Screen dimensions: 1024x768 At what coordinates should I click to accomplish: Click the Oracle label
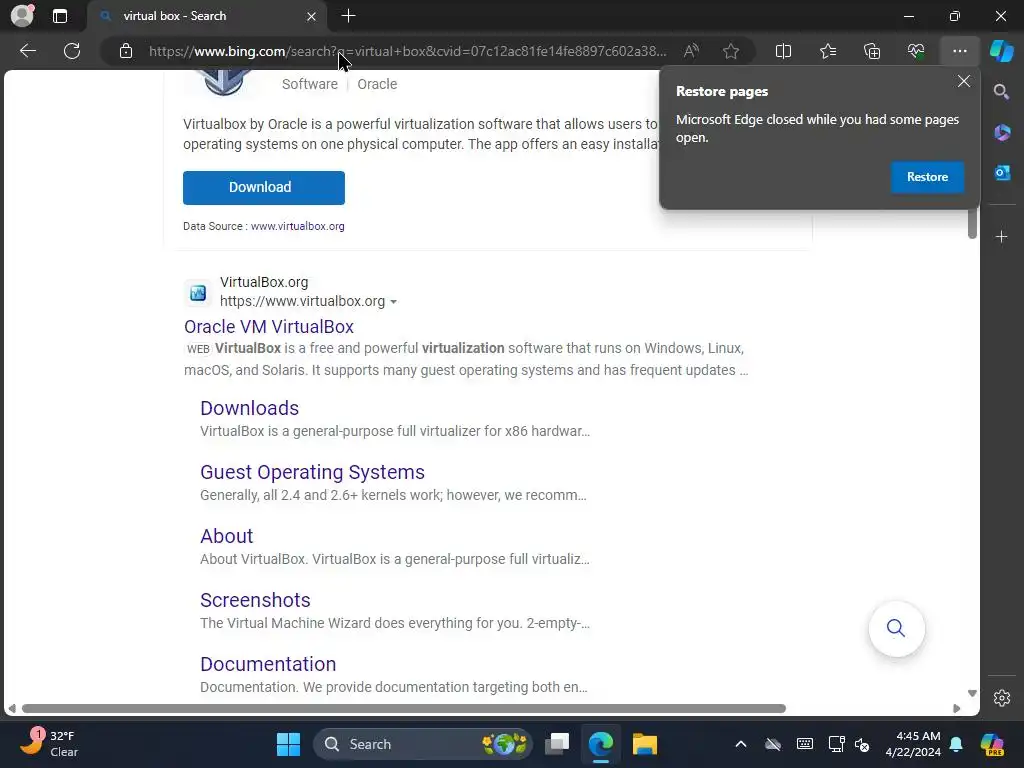click(377, 84)
